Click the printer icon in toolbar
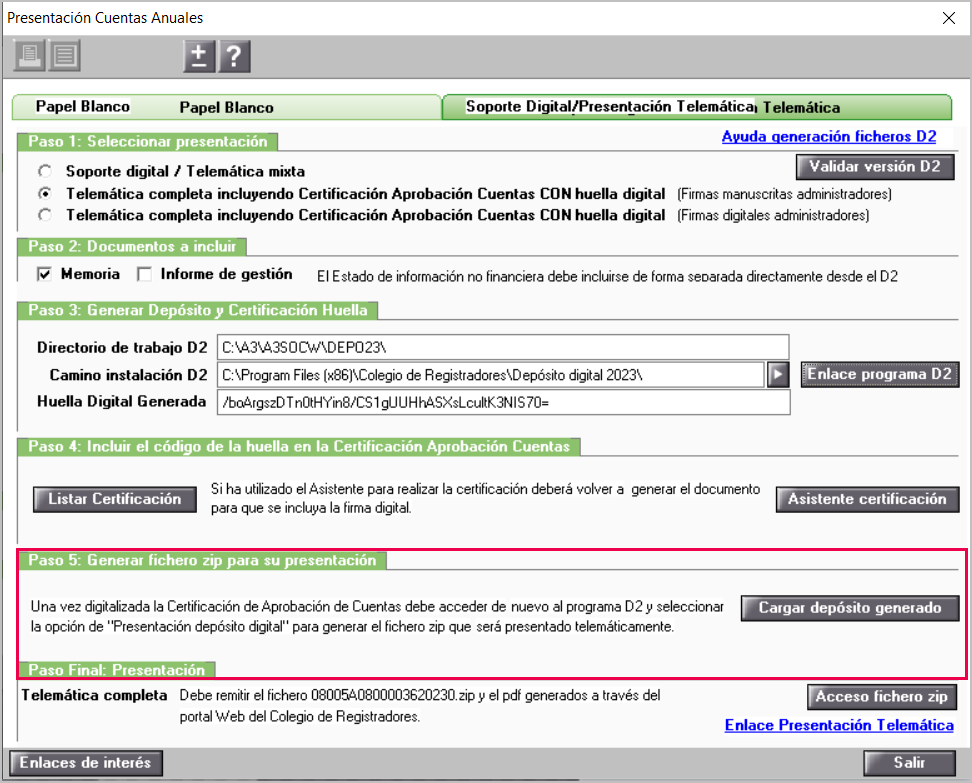The image size is (972, 783). pyautogui.click(x=30, y=56)
